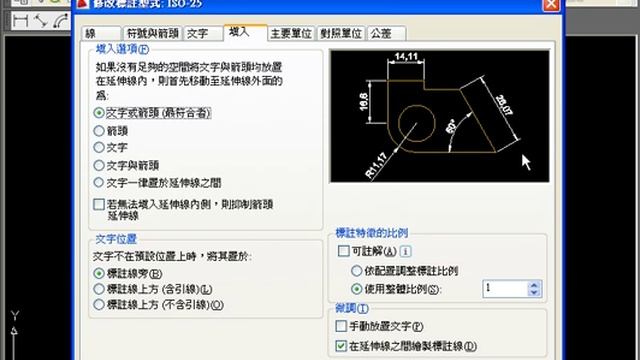Image resolution: width=640 pixels, height=360 pixels.
Task: Enable 手動放置文字(P) checkbox
Action: click(x=341, y=326)
